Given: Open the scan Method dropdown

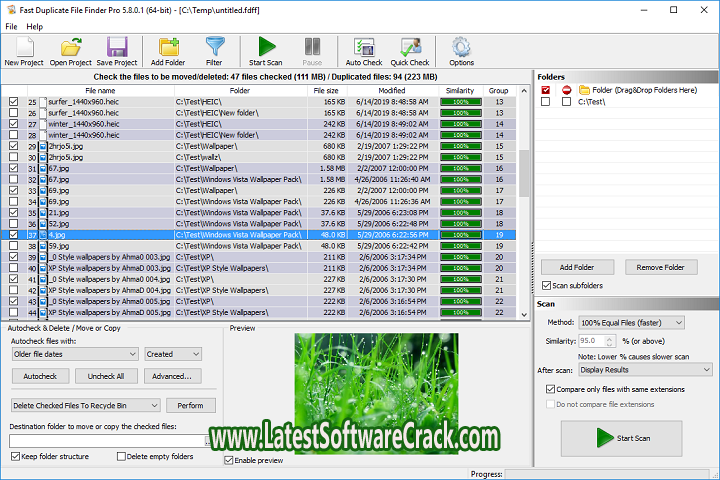Looking at the screenshot, I should (634, 322).
